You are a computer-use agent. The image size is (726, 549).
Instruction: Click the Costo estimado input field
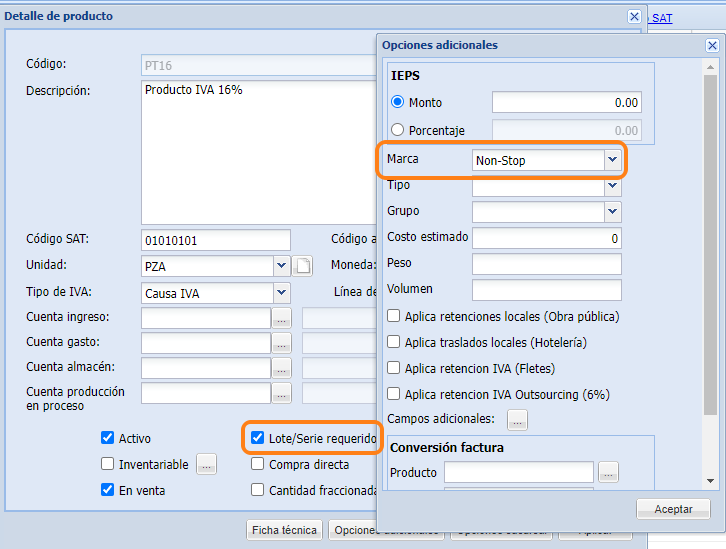click(x=546, y=238)
